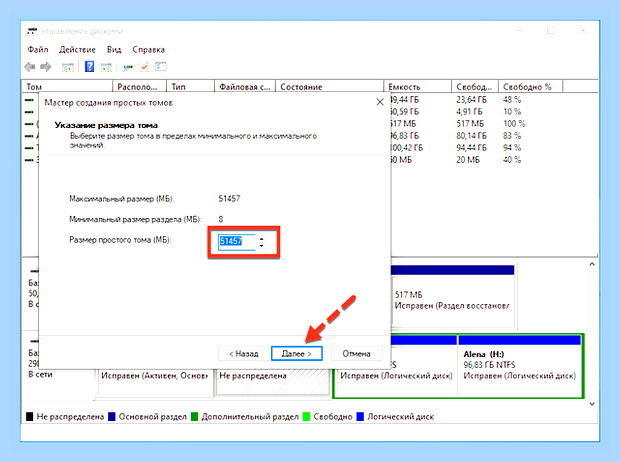Screen dimensions: 620x462
Task: Decrease volume size with down spinner arrow
Action: point(261,246)
